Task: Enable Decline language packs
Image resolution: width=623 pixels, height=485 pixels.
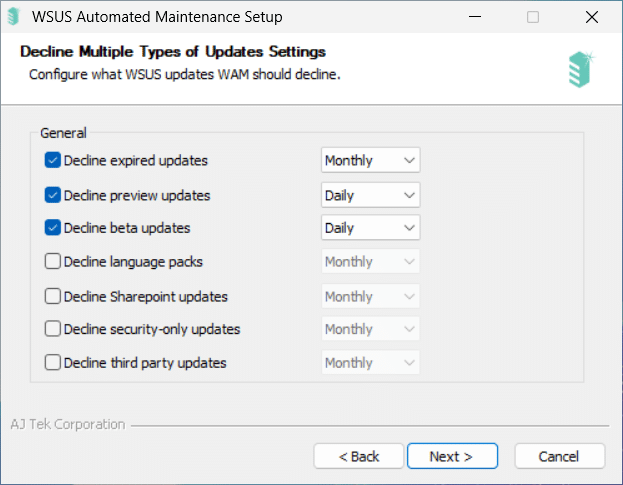Action: 52,261
